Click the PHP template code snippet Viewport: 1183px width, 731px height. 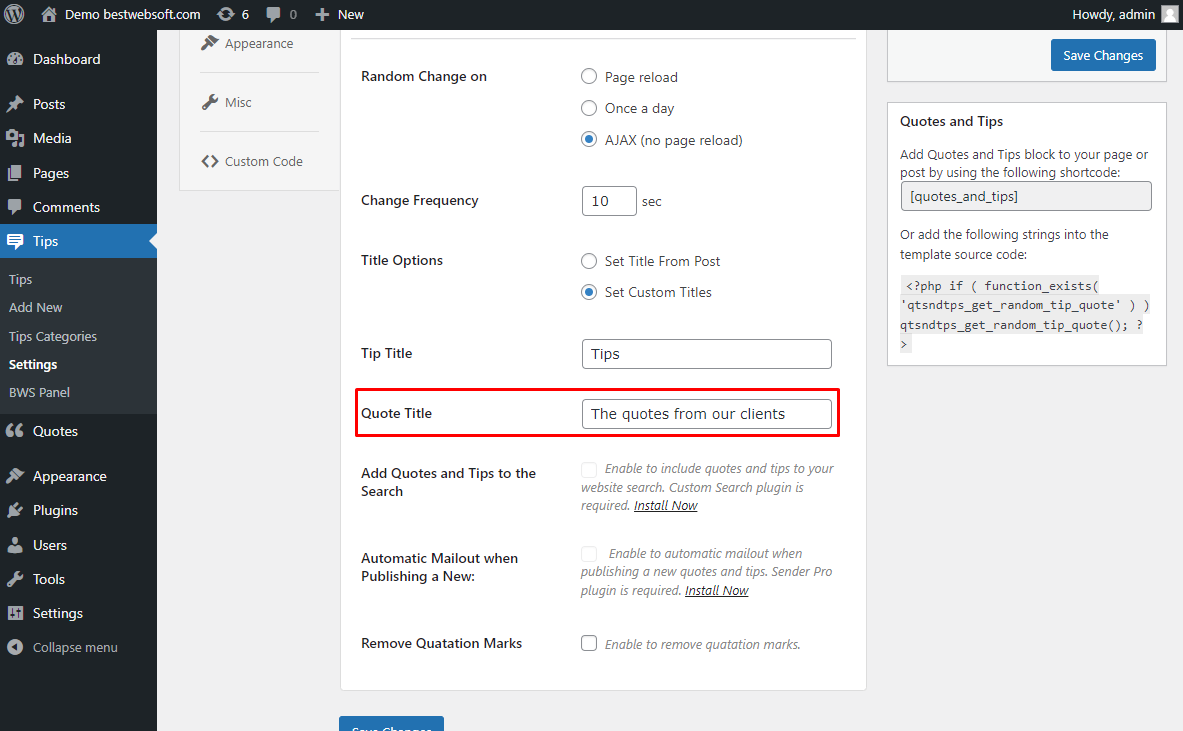(x=1025, y=315)
